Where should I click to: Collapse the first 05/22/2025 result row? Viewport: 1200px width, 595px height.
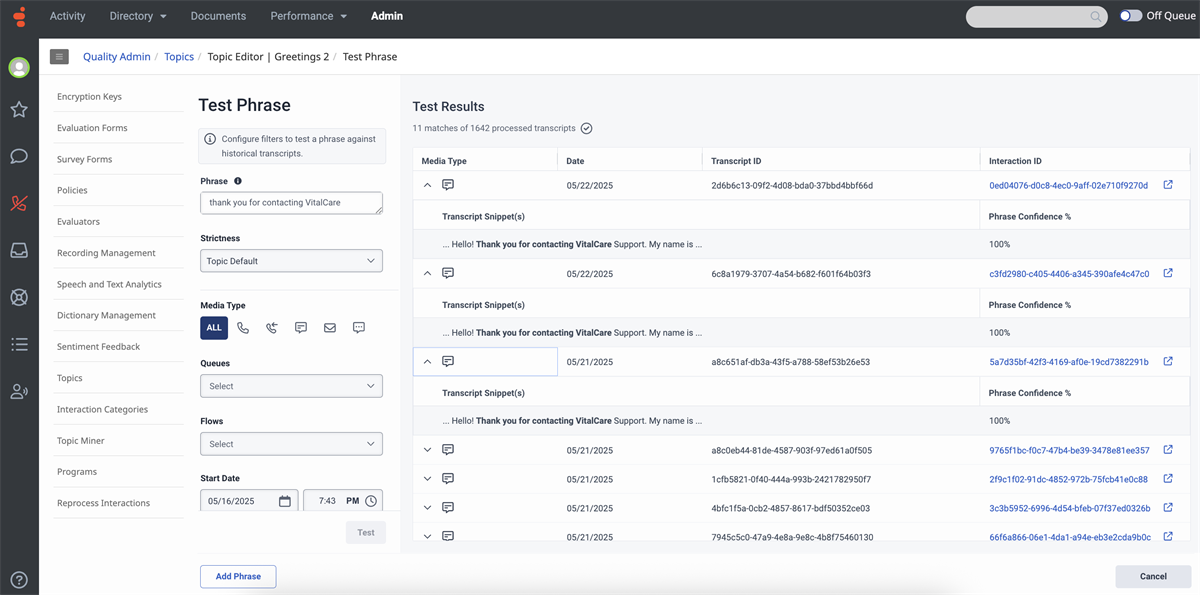pos(428,185)
